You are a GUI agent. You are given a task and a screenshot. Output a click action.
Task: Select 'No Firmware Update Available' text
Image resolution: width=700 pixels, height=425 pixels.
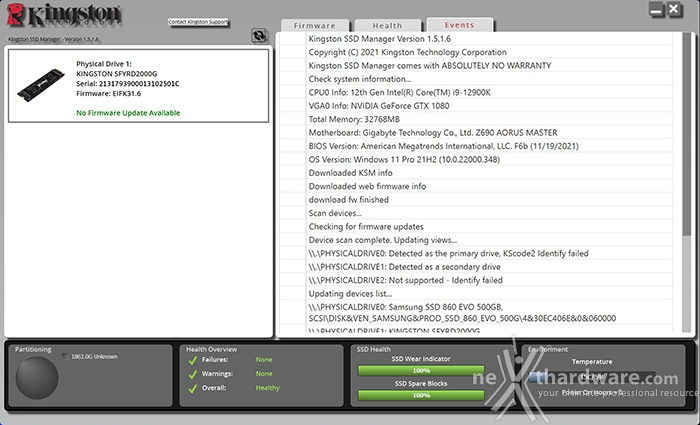128,113
